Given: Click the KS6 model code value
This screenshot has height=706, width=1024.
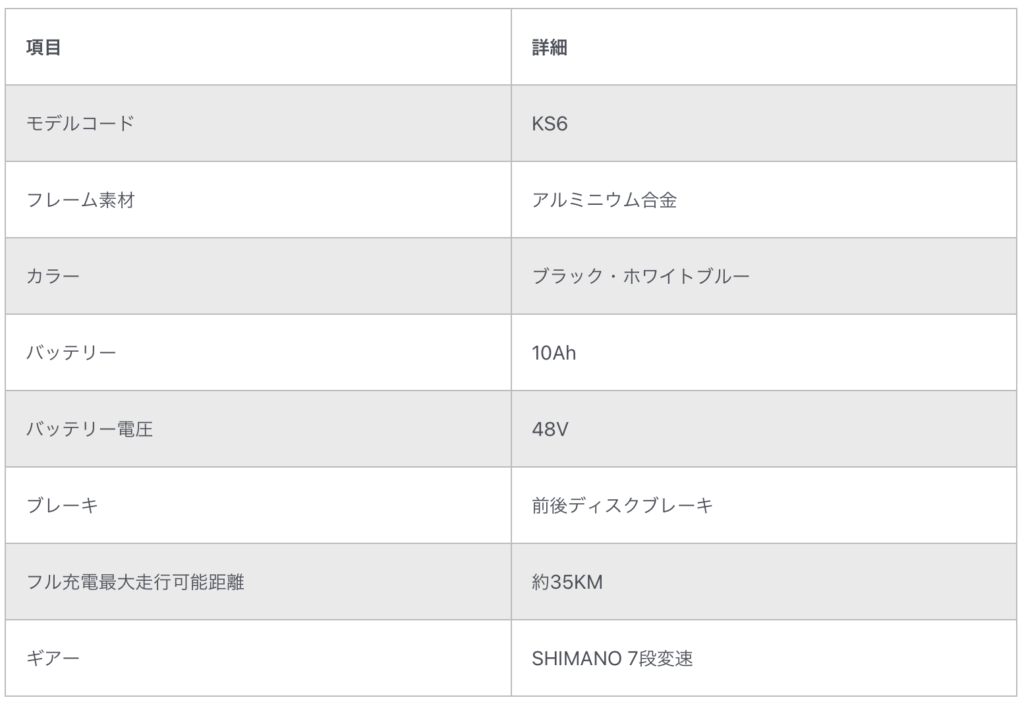Looking at the screenshot, I should [x=550, y=124].
